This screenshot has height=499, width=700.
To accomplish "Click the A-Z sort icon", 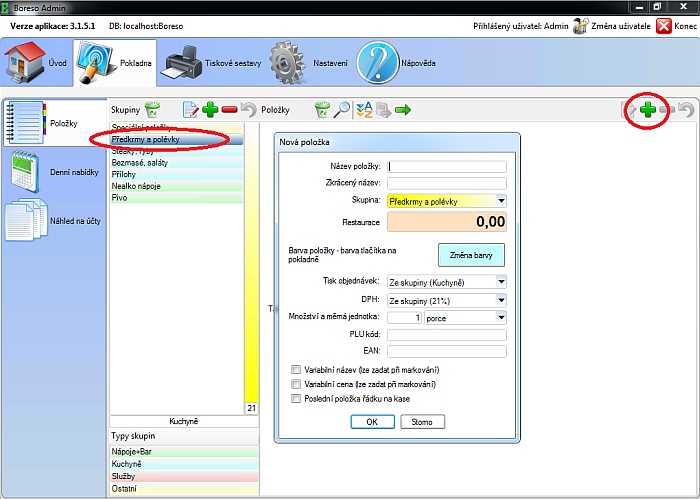I will click(x=364, y=110).
